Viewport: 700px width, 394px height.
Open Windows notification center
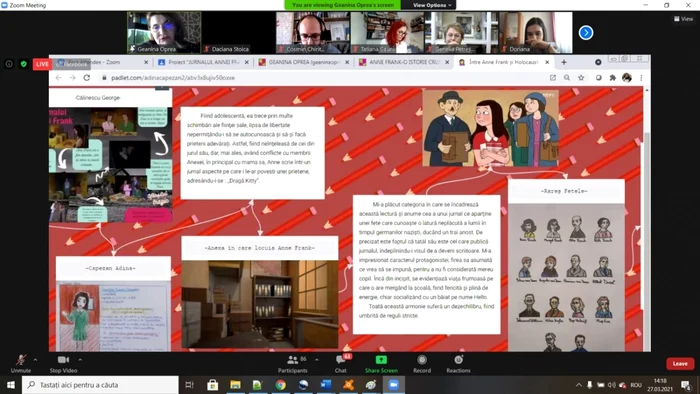(686, 385)
